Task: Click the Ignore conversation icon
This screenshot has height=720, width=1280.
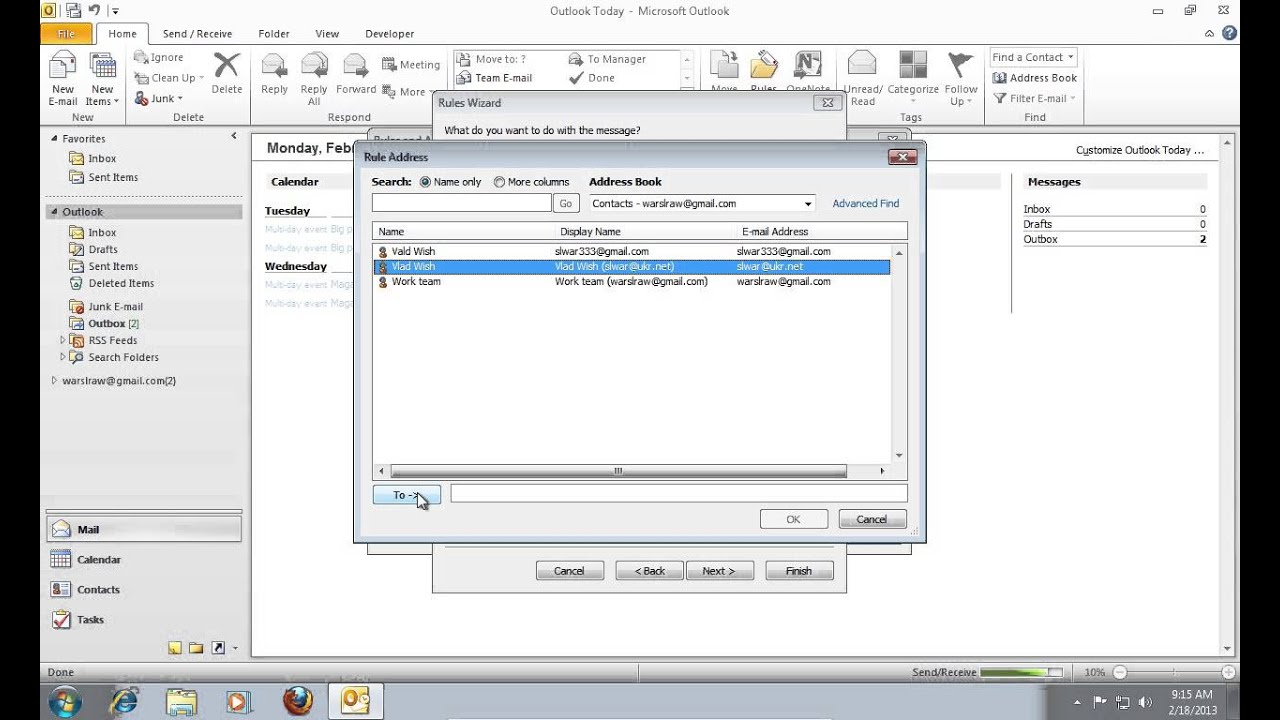Action: (x=142, y=58)
